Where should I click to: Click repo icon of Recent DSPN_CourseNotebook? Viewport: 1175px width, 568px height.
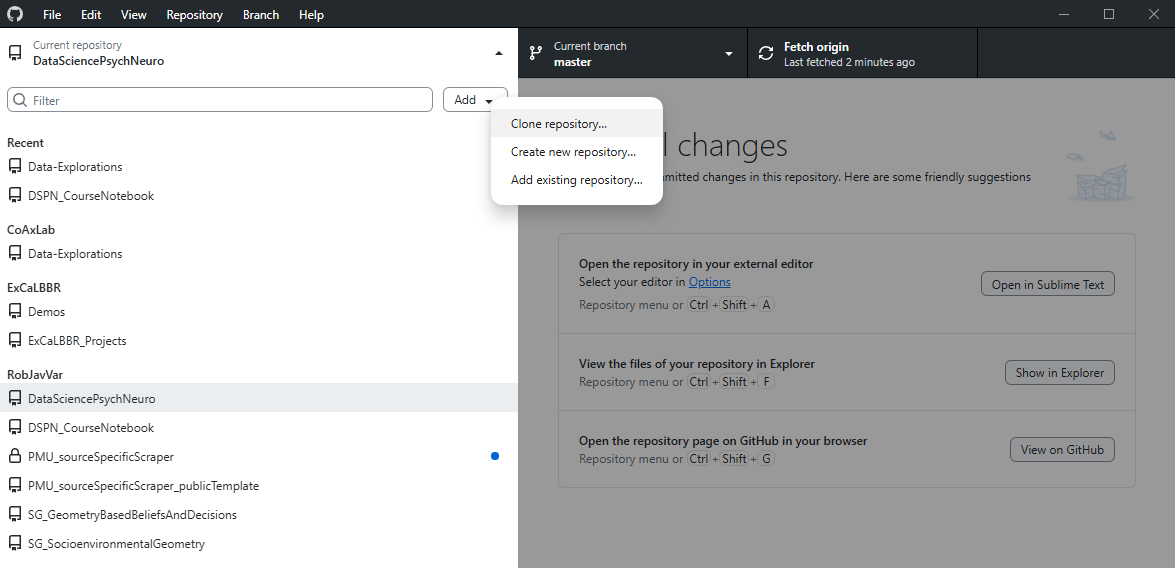pos(14,196)
